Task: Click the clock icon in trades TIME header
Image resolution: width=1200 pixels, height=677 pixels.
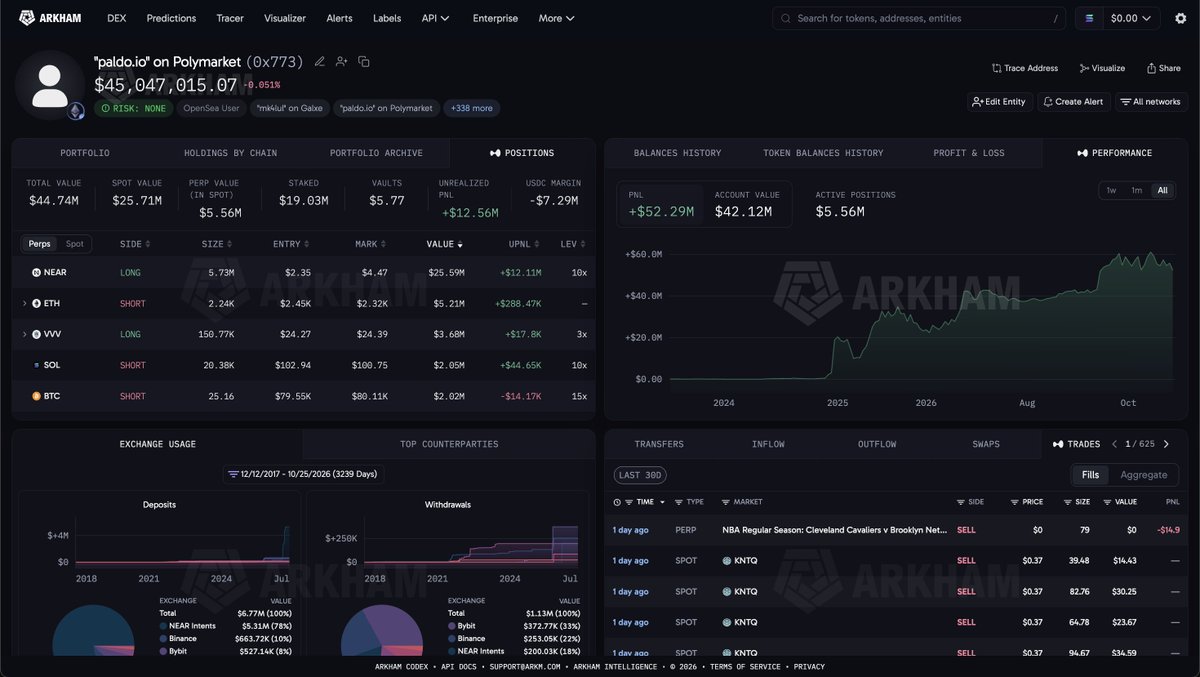Action: 617,502
